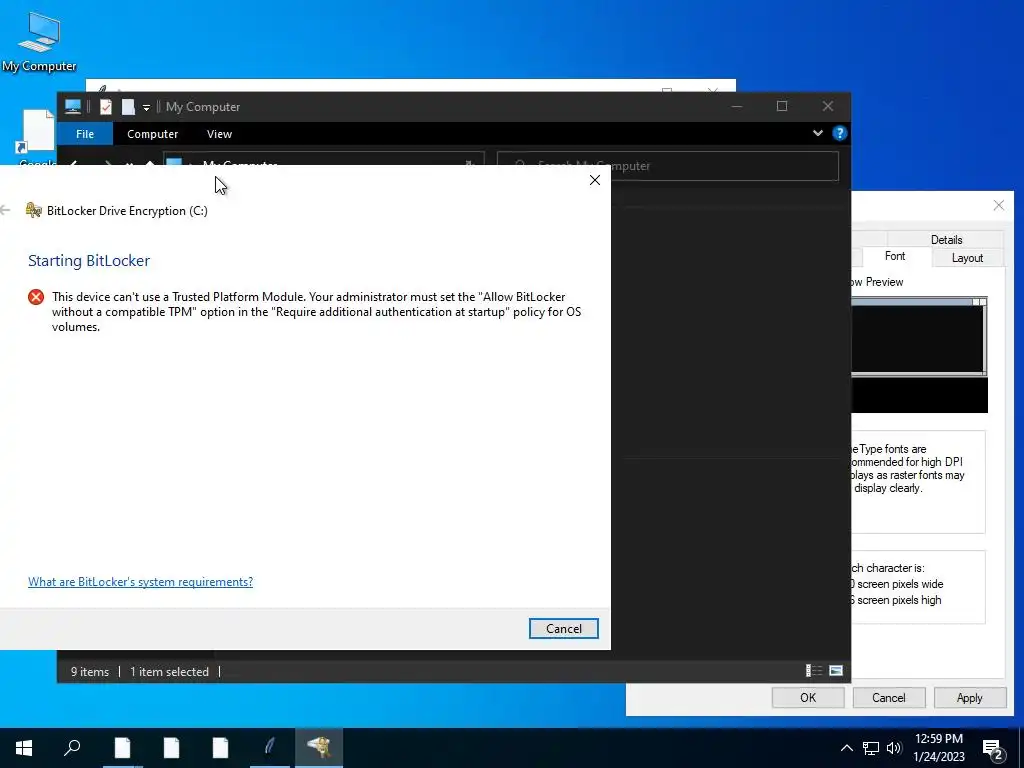
Task: Select the Font tab in properties dialog
Action: click(895, 256)
